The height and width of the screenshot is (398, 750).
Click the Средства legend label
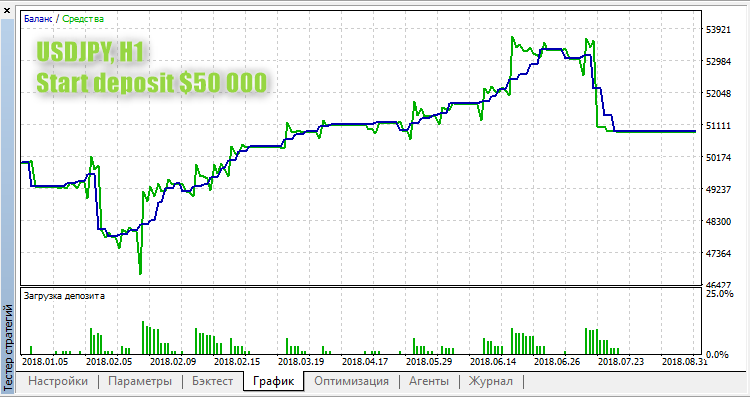(83, 19)
